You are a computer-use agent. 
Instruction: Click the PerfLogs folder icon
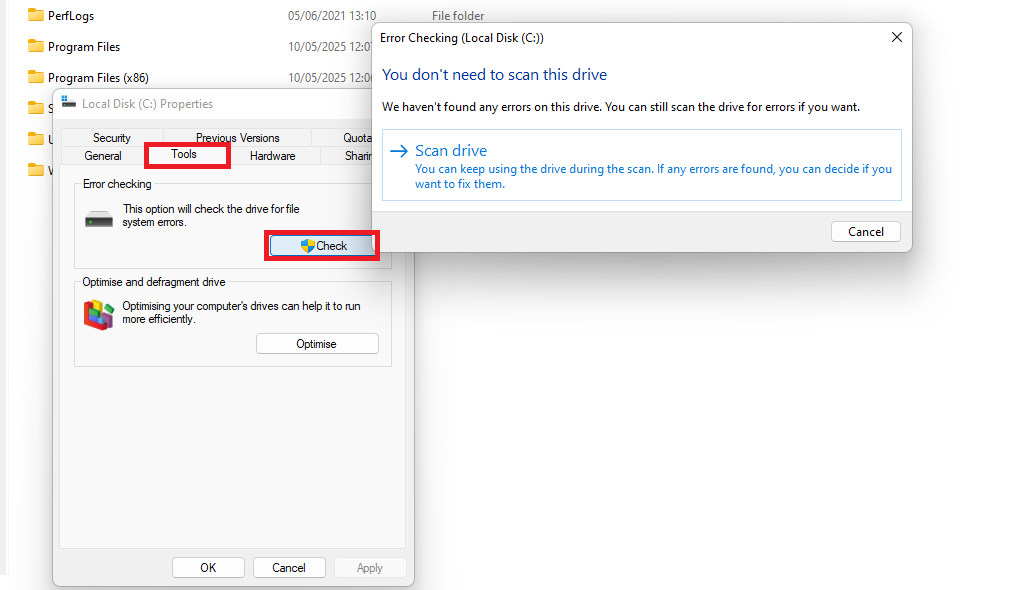[36, 15]
